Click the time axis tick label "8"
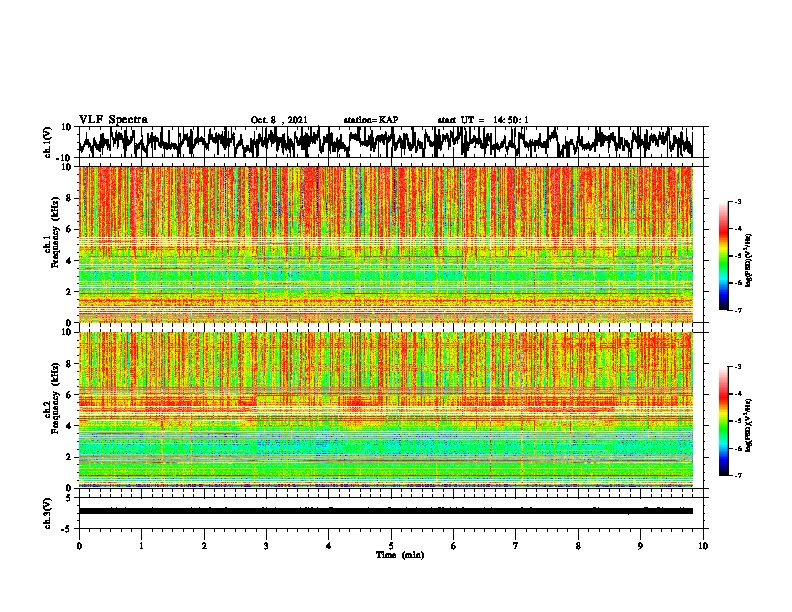Viewport: 792px width, 612px height. click(578, 546)
